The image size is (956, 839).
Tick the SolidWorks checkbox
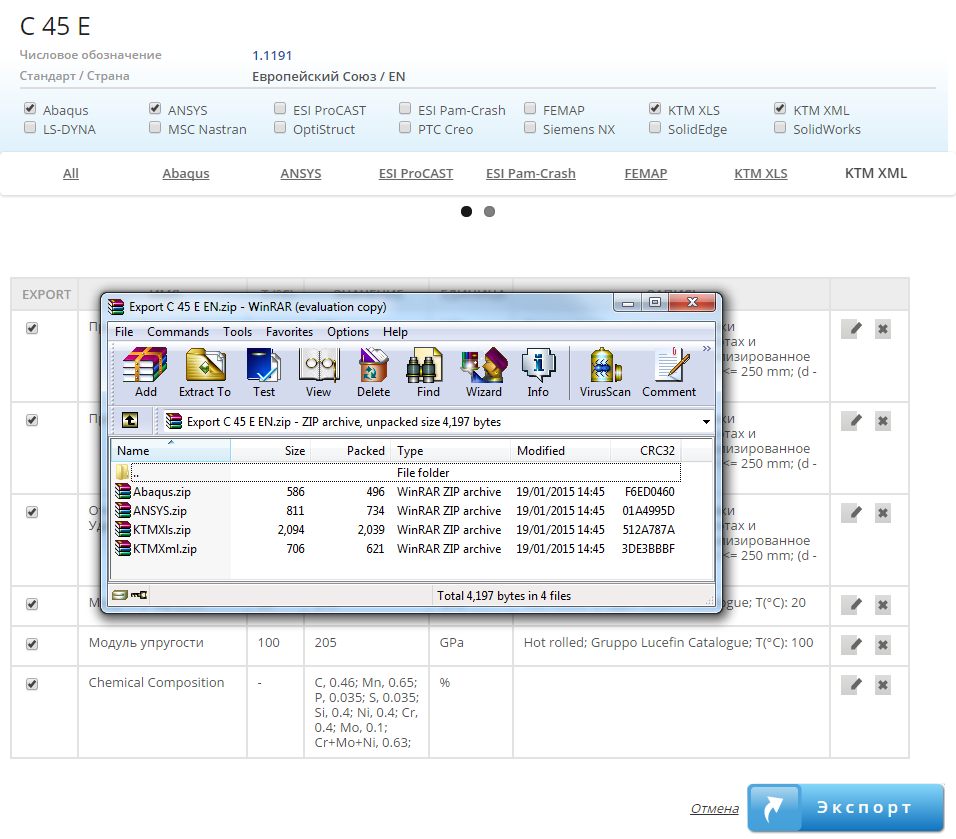tap(780, 127)
